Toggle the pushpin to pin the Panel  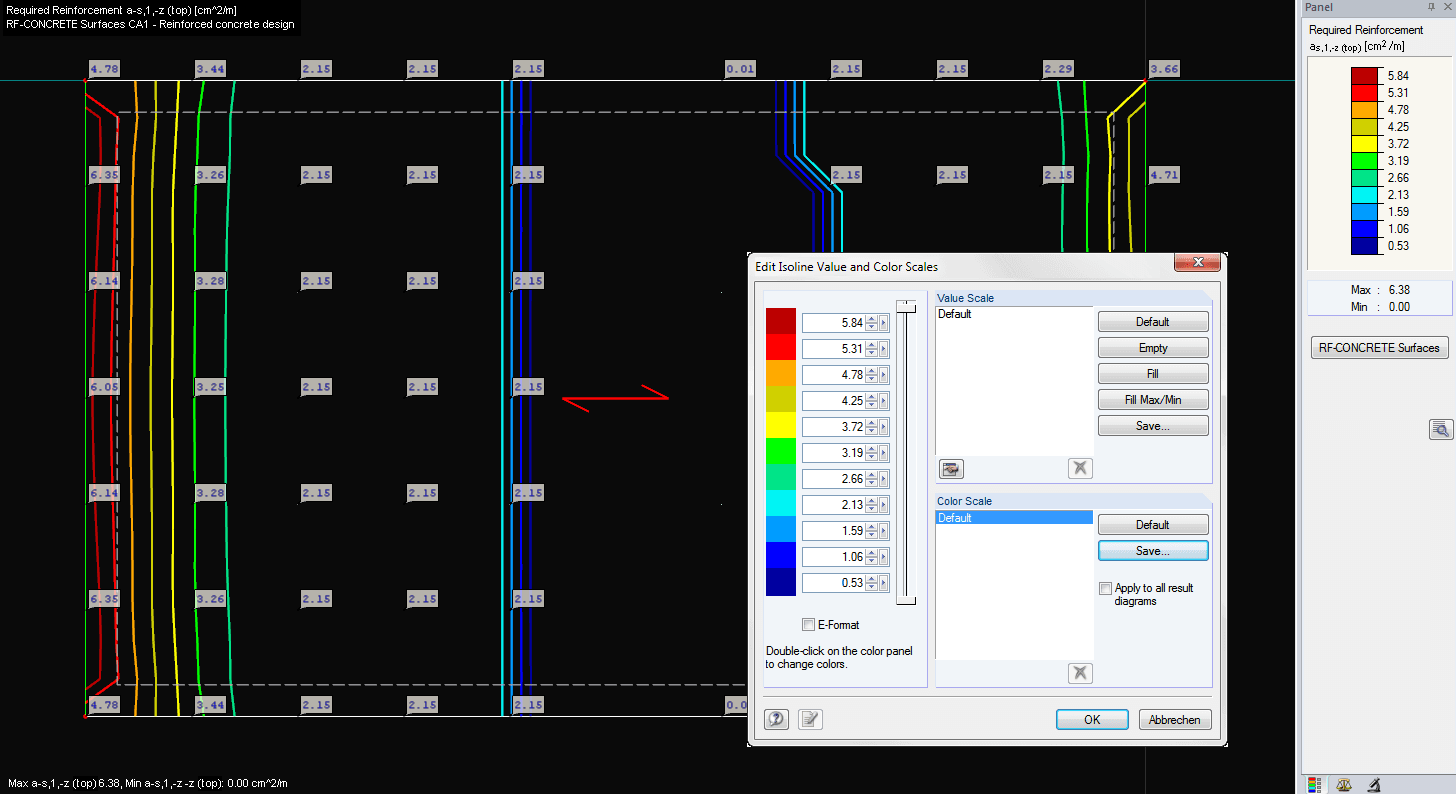click(1432, 8)
